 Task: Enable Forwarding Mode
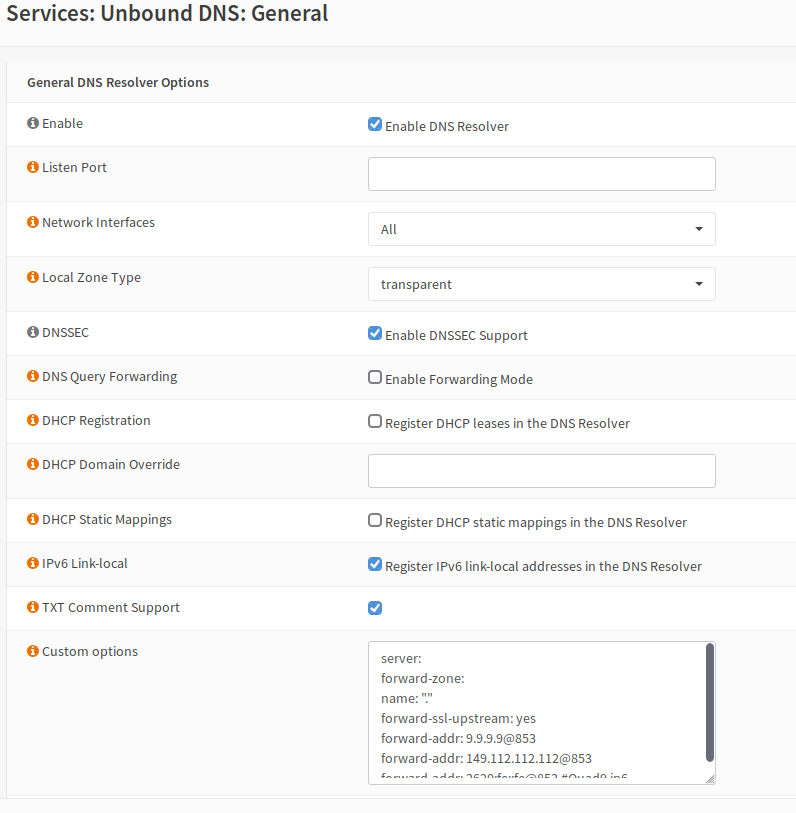(x=374, y=377)
